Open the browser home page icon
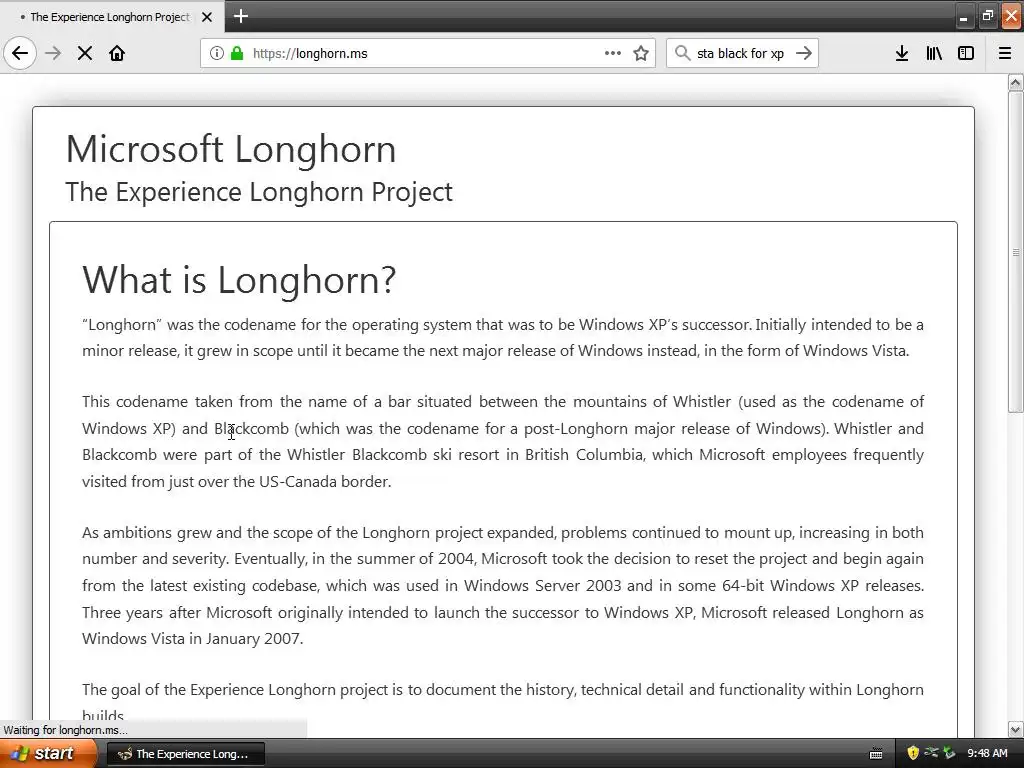The height and width of the screenshot is (768, 1024). tap(117, 53)
